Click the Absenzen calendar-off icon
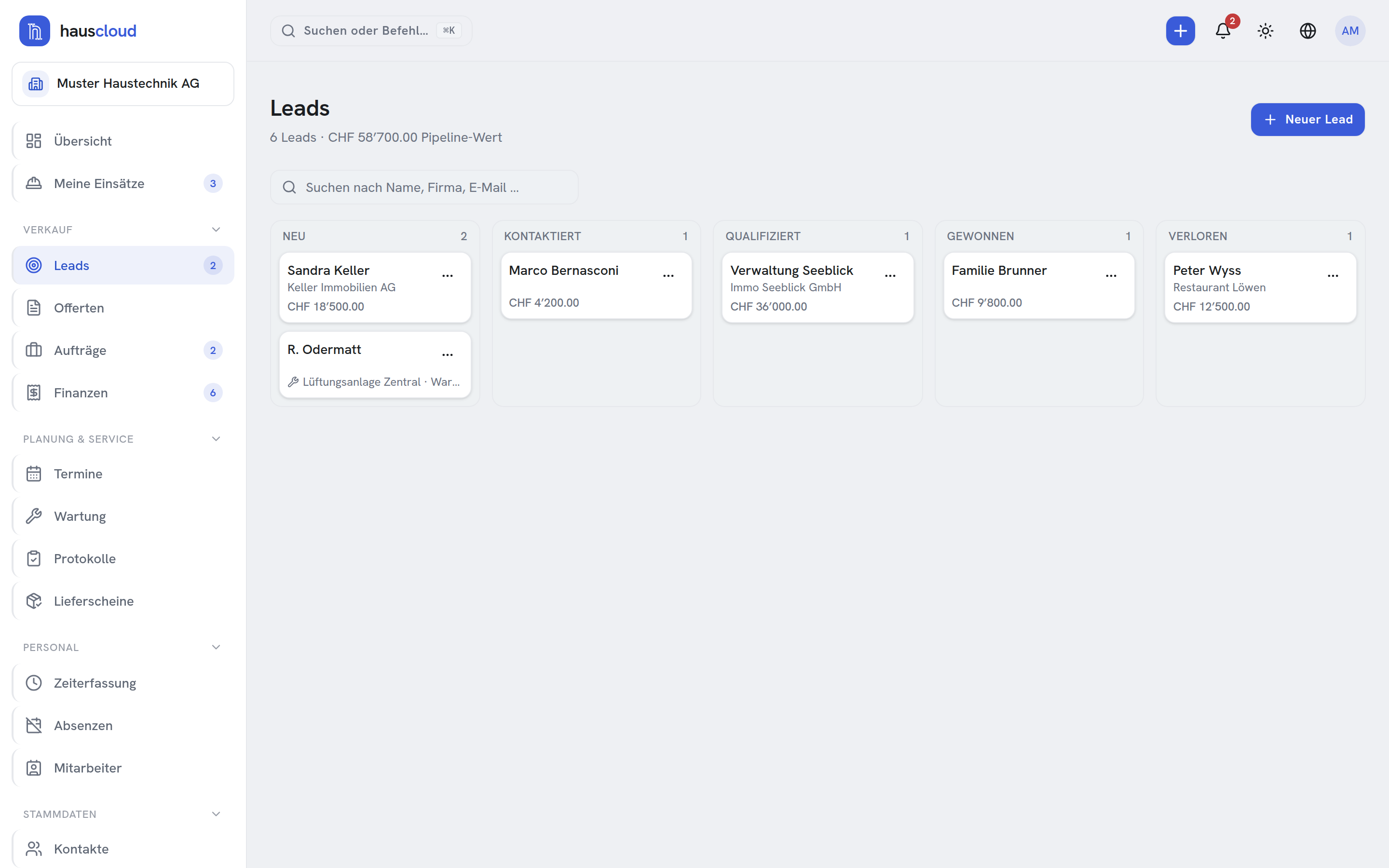This screenshot has width=1389, height=868. click(x=34, y=726)
